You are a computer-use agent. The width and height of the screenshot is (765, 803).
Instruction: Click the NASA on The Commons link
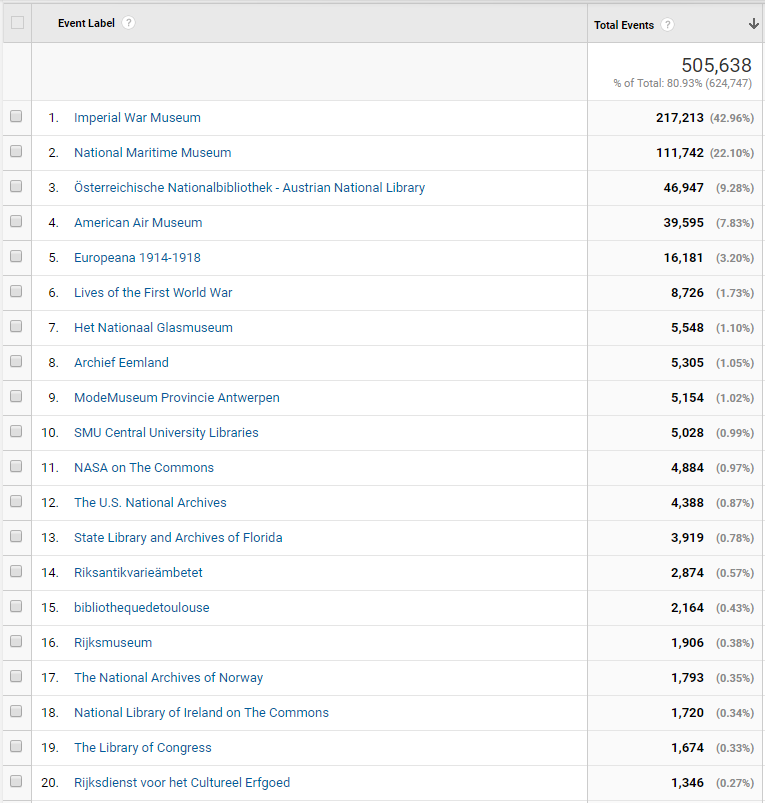click(144, 468)
